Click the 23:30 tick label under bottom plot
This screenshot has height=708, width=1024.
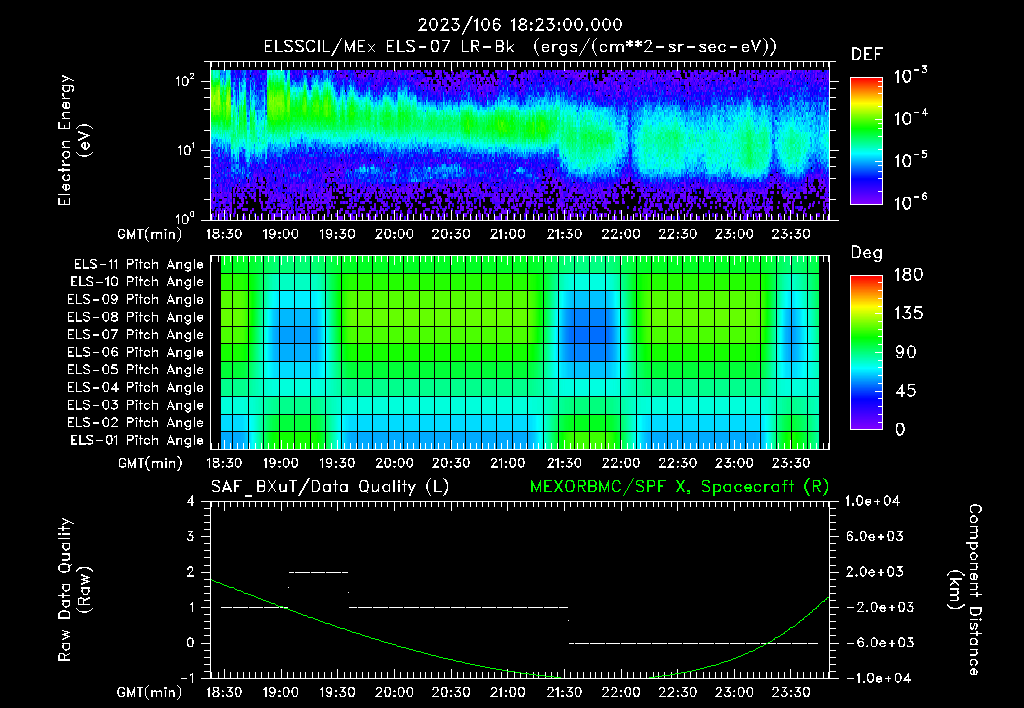pyautogui.click(x=791, y=692)
